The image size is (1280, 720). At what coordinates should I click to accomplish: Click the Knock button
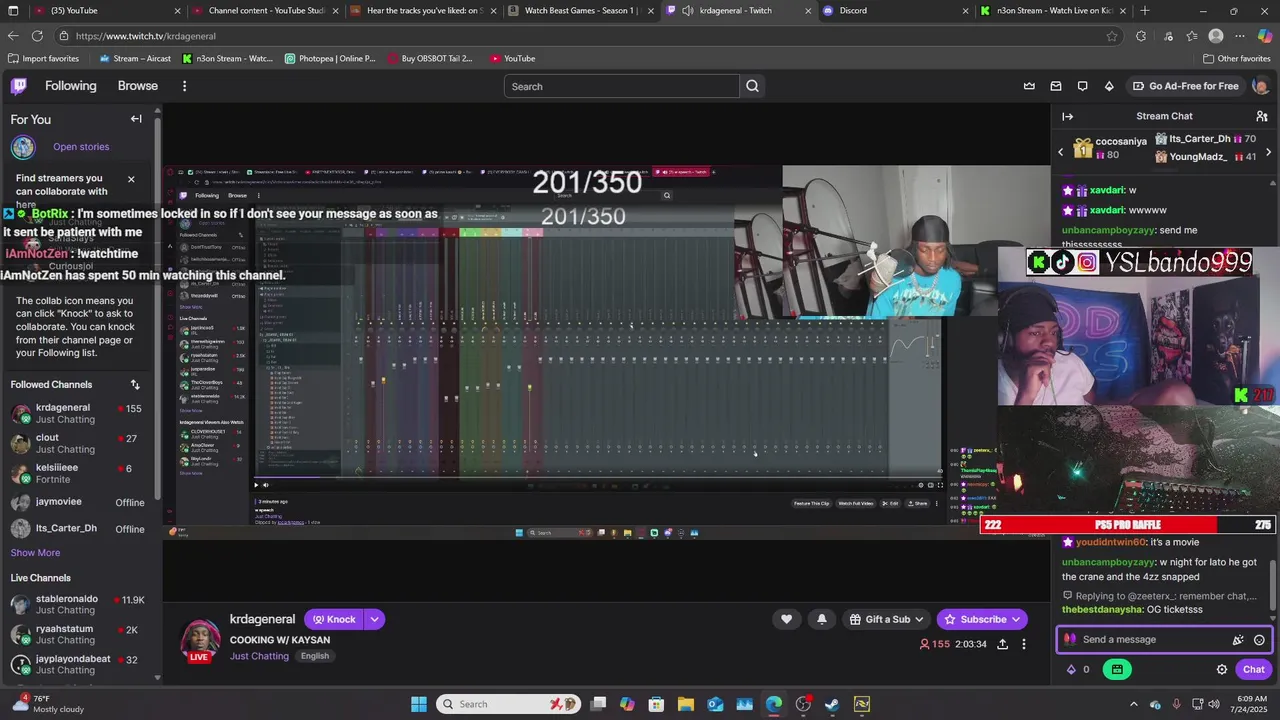coord(334,619)
